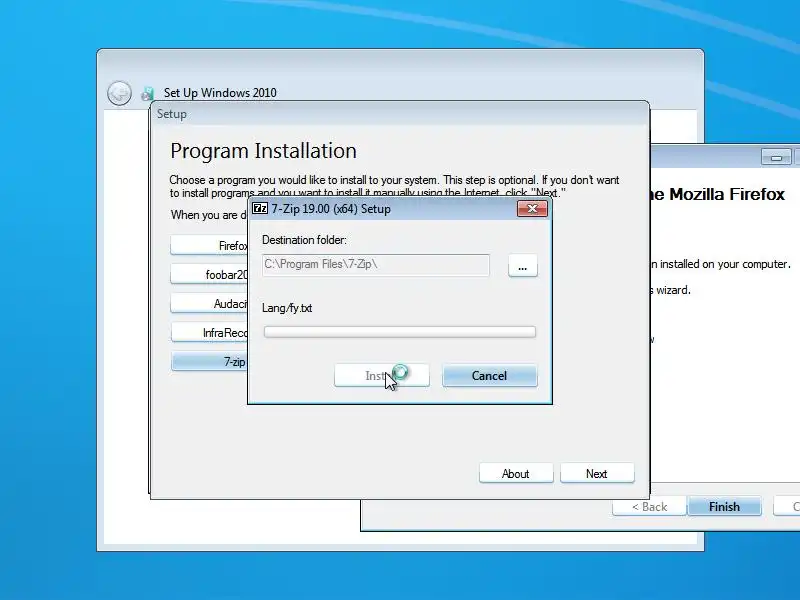Click the 'Destination folder:' label
Screen dimensions: 800x600
[x=304, y=240]
